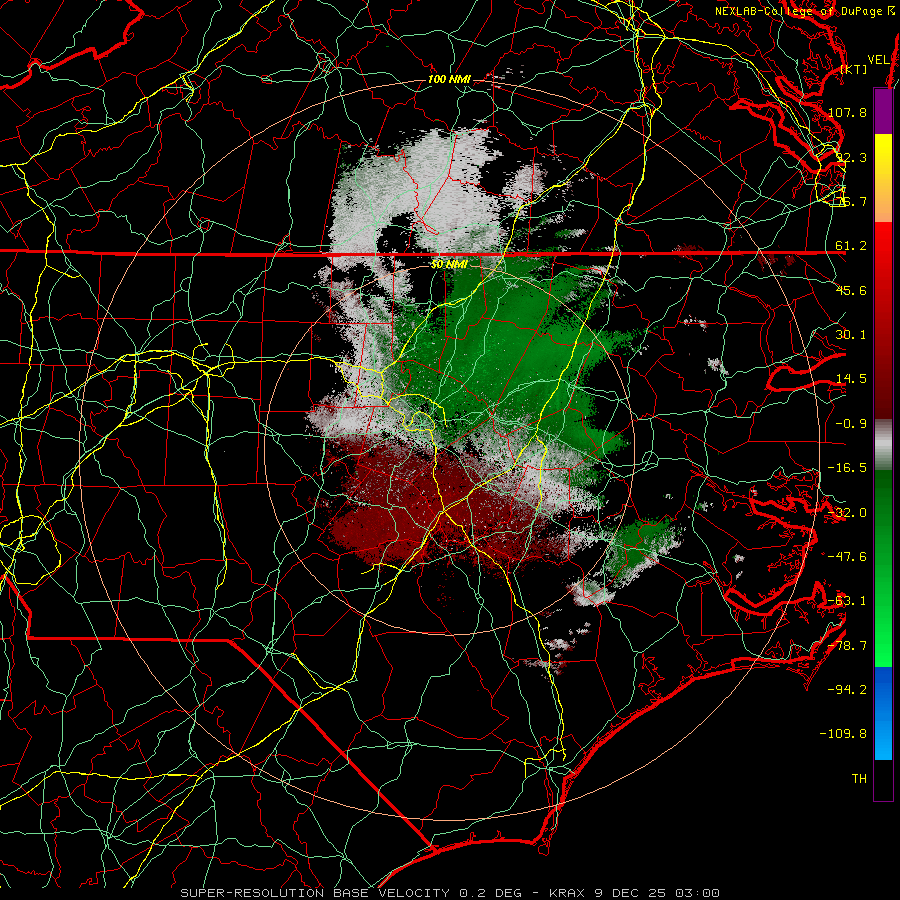Click the -63.1 legend value
This screenshot has height=900, width=900.
coord(847,601)
